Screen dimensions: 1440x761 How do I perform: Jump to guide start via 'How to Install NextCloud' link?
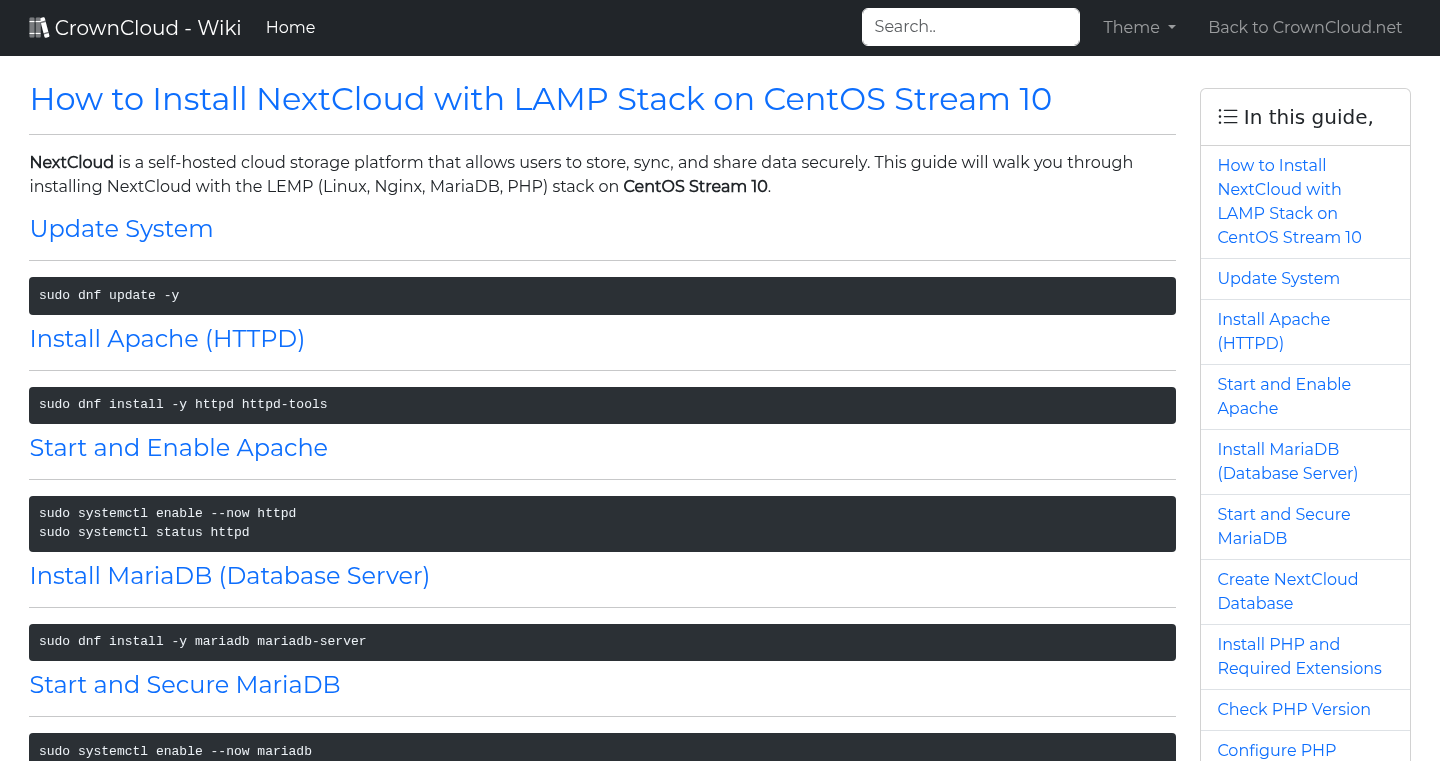1289,200
